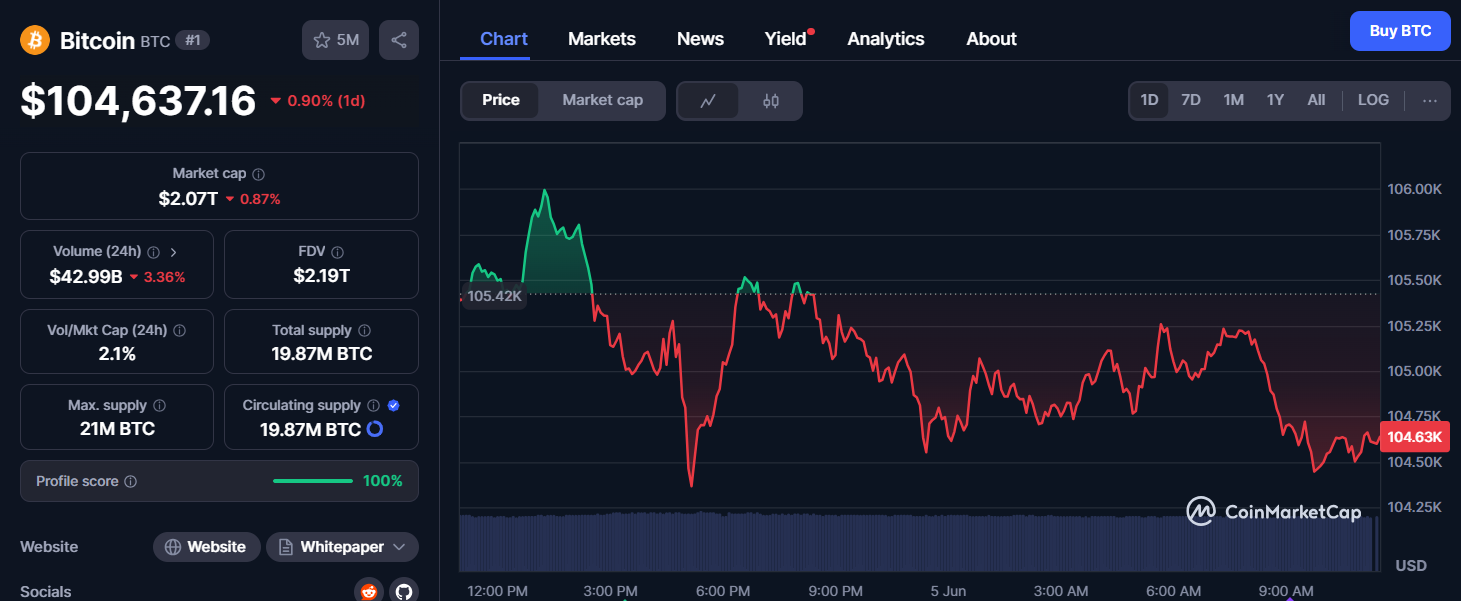Open the share options icon
Viewport: 1461px width, 601px height.
pyautogui.click(x=399, y=40)
